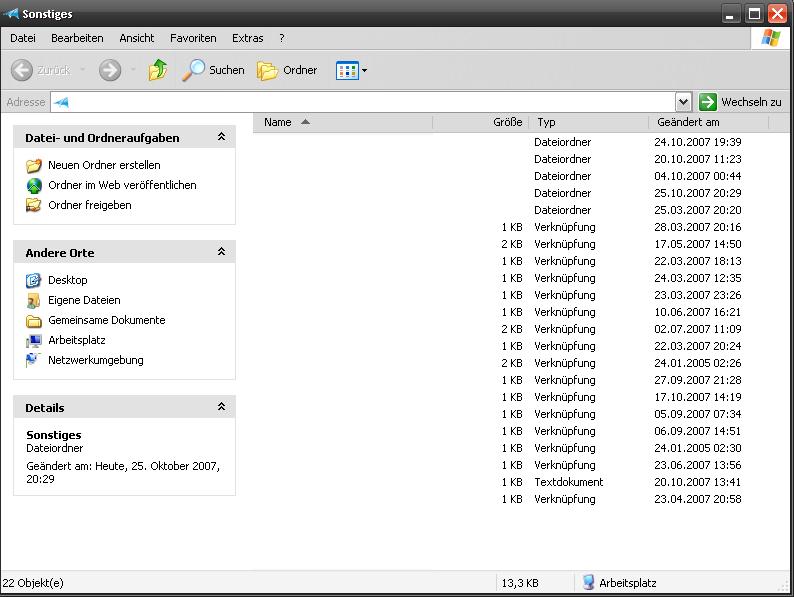
Task: Click the Arbeitsplatz status bar icon
Action: click(x=588, y=582)
